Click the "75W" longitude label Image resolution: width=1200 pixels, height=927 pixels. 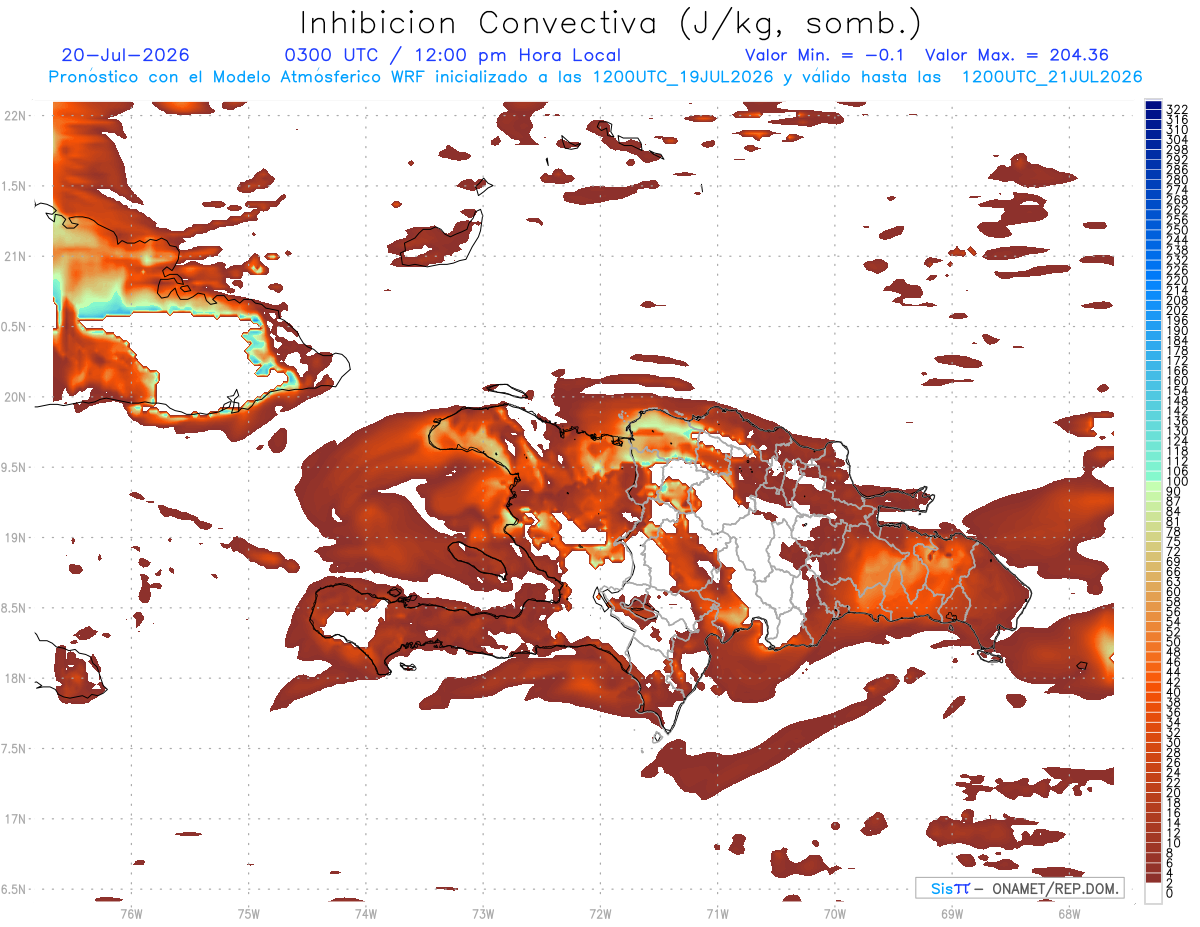pos(249,913)
